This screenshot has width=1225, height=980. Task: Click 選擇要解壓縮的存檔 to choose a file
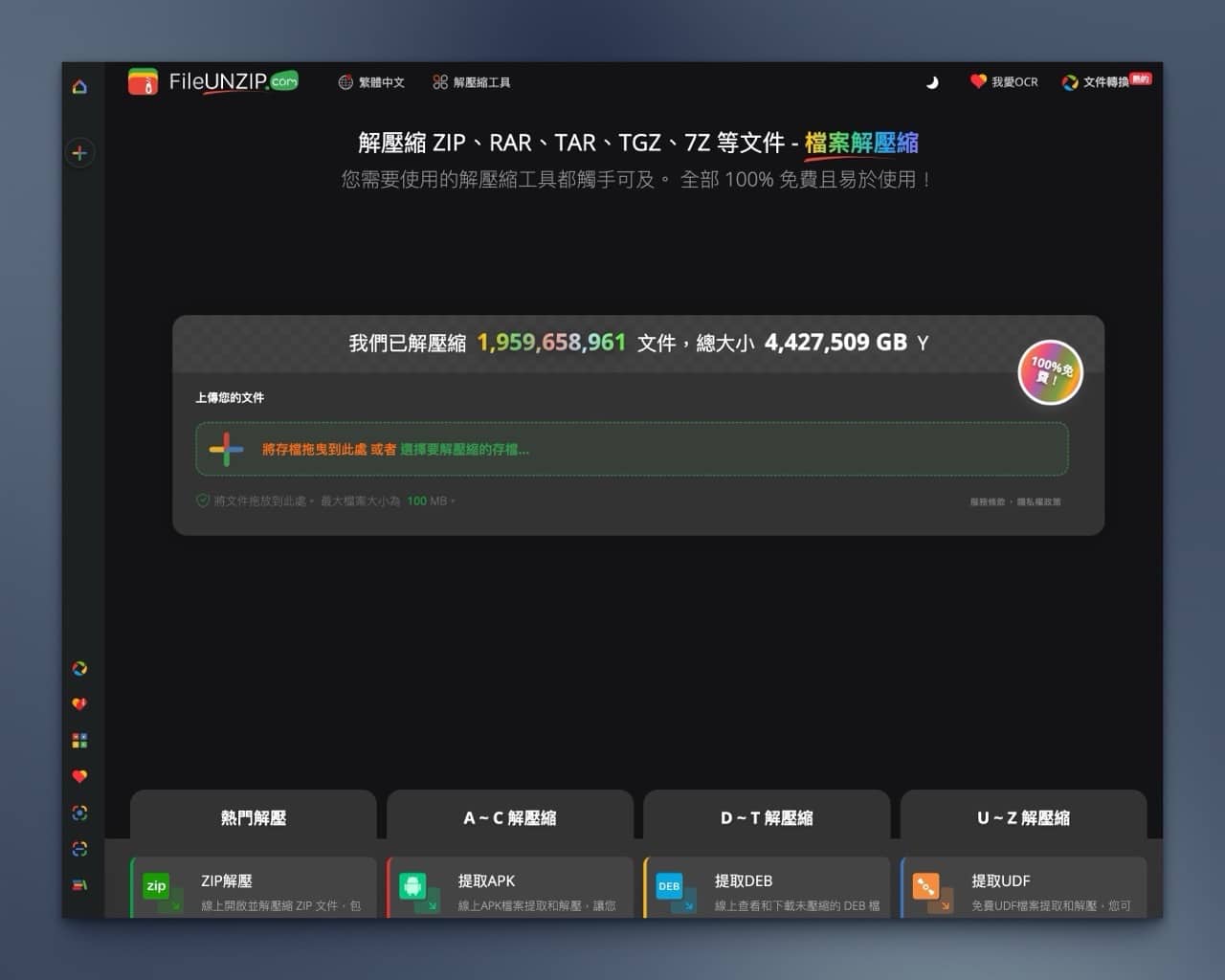tap(464, 449)
